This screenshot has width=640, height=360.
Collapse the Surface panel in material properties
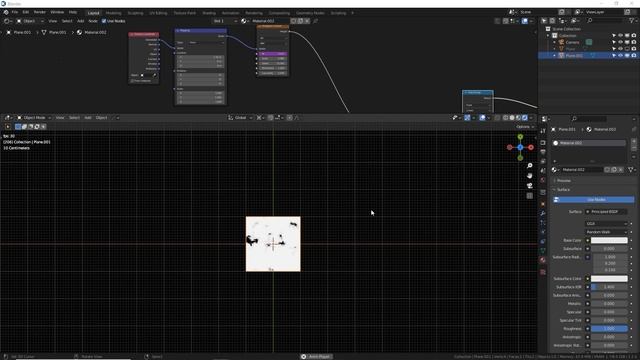tap(563, 190)
